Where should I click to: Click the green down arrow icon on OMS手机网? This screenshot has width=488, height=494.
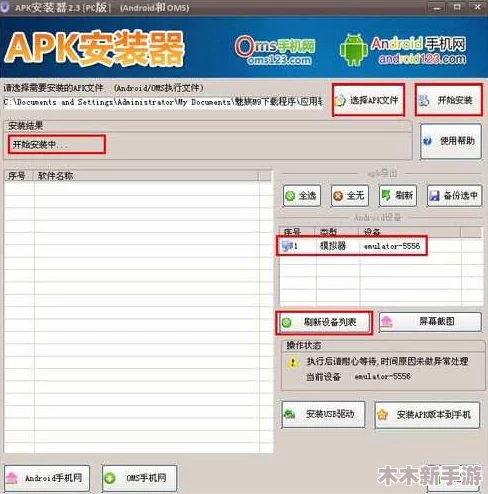click(110, 478)
